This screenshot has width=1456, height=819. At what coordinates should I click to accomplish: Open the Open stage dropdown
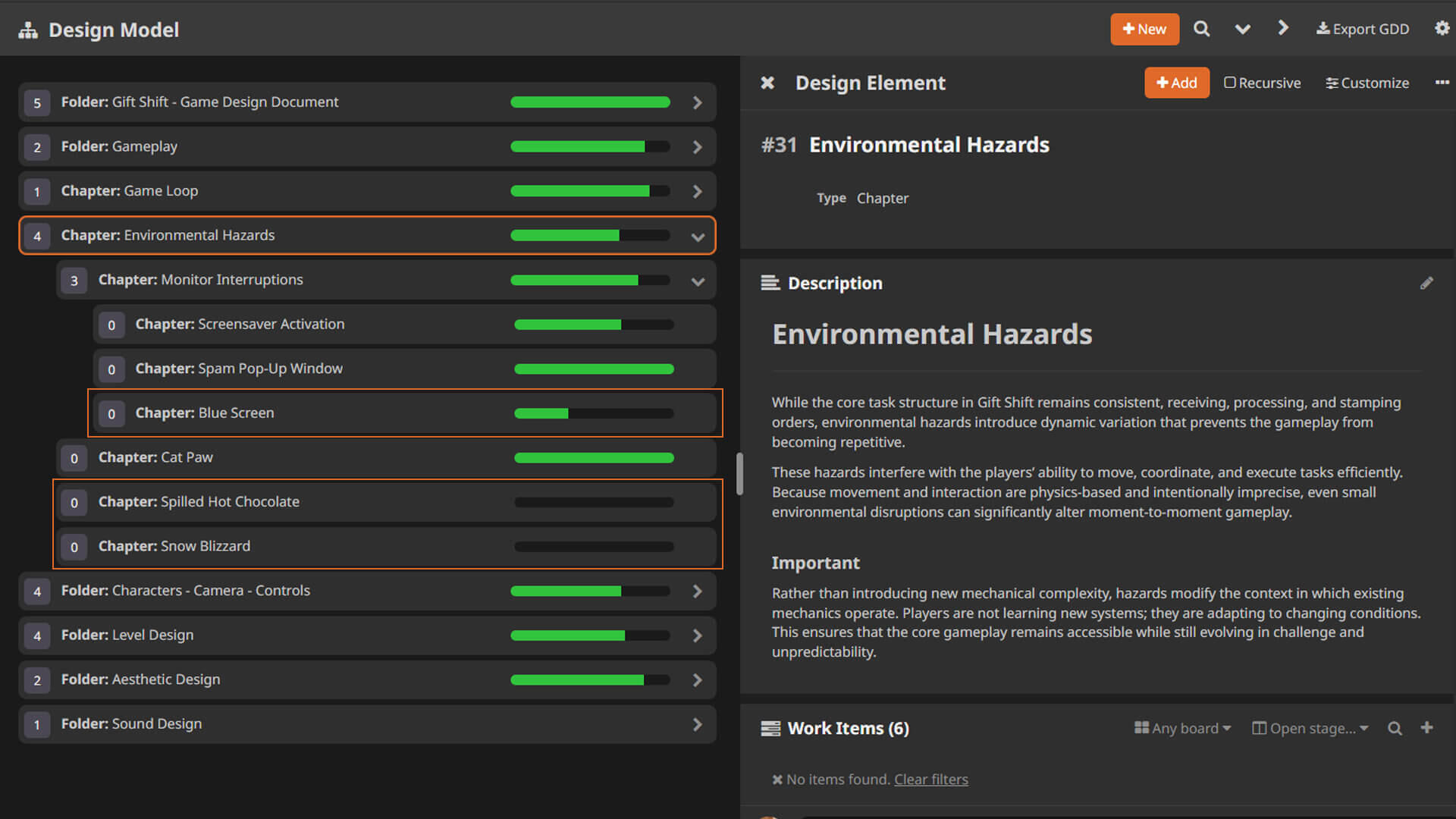pyautogui.click(x=1310, y=728)
